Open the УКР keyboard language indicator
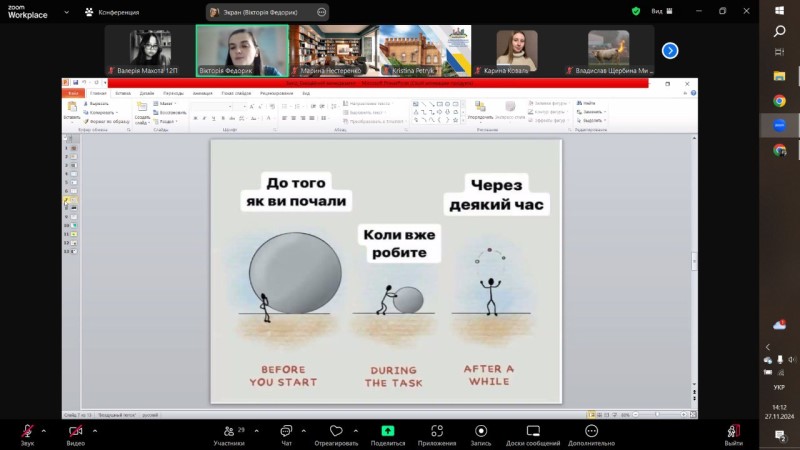 click(779, 387)
